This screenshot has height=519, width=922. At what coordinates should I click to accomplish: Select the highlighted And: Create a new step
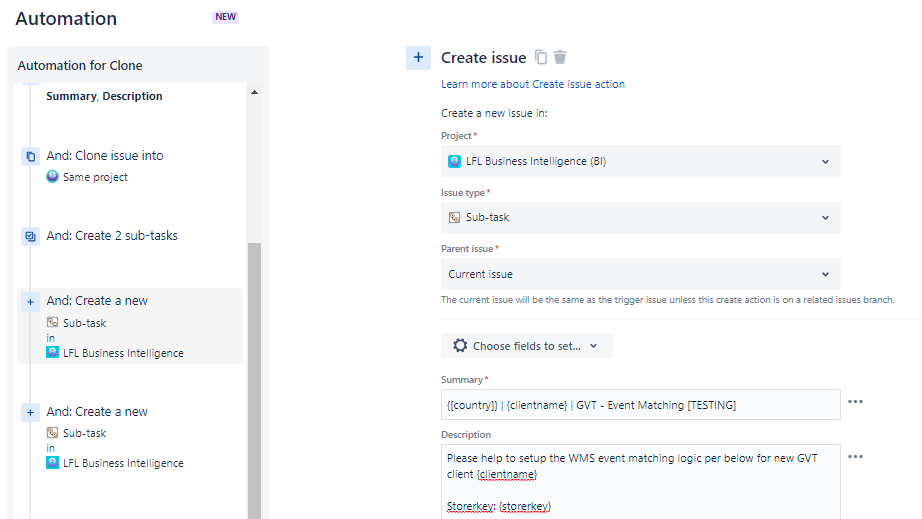(130, 326)
